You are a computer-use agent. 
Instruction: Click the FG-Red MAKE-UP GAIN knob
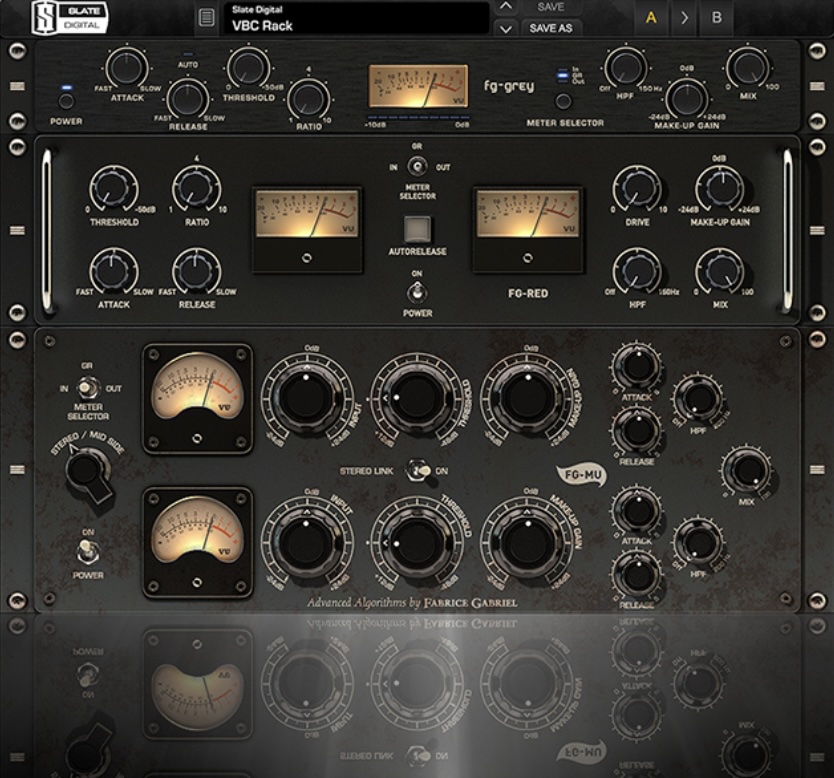pyautogui.click(x=720, y=189)
